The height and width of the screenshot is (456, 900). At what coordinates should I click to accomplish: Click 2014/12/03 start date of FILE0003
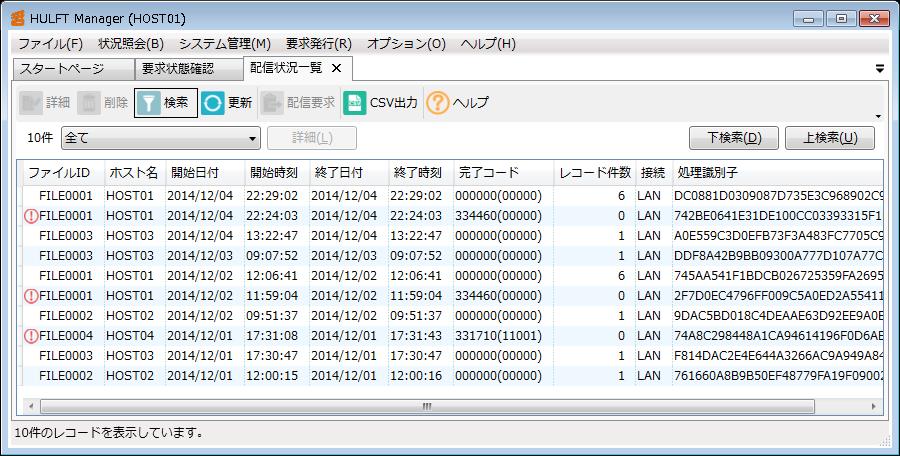[200, 256]
